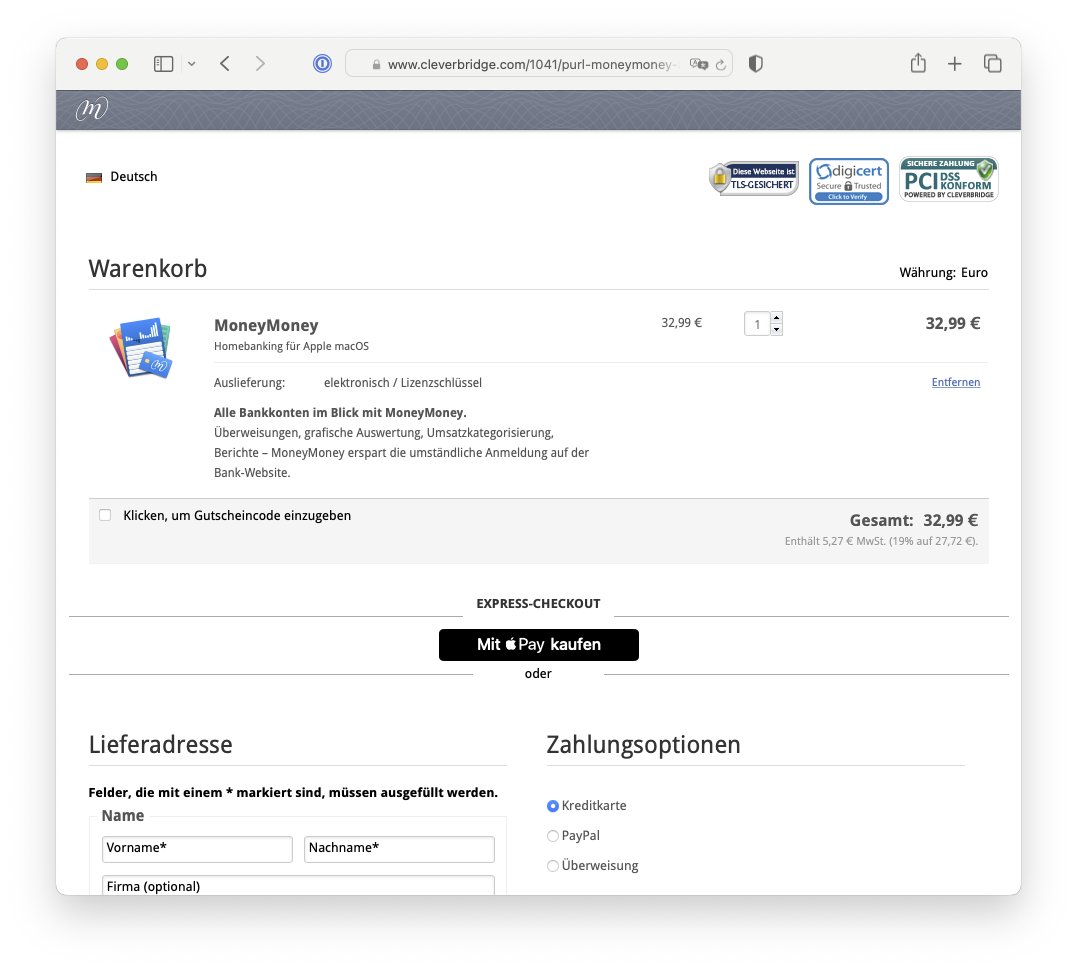Go back with the back arrow
1077x969 pixels.
(x=225, y=64)
